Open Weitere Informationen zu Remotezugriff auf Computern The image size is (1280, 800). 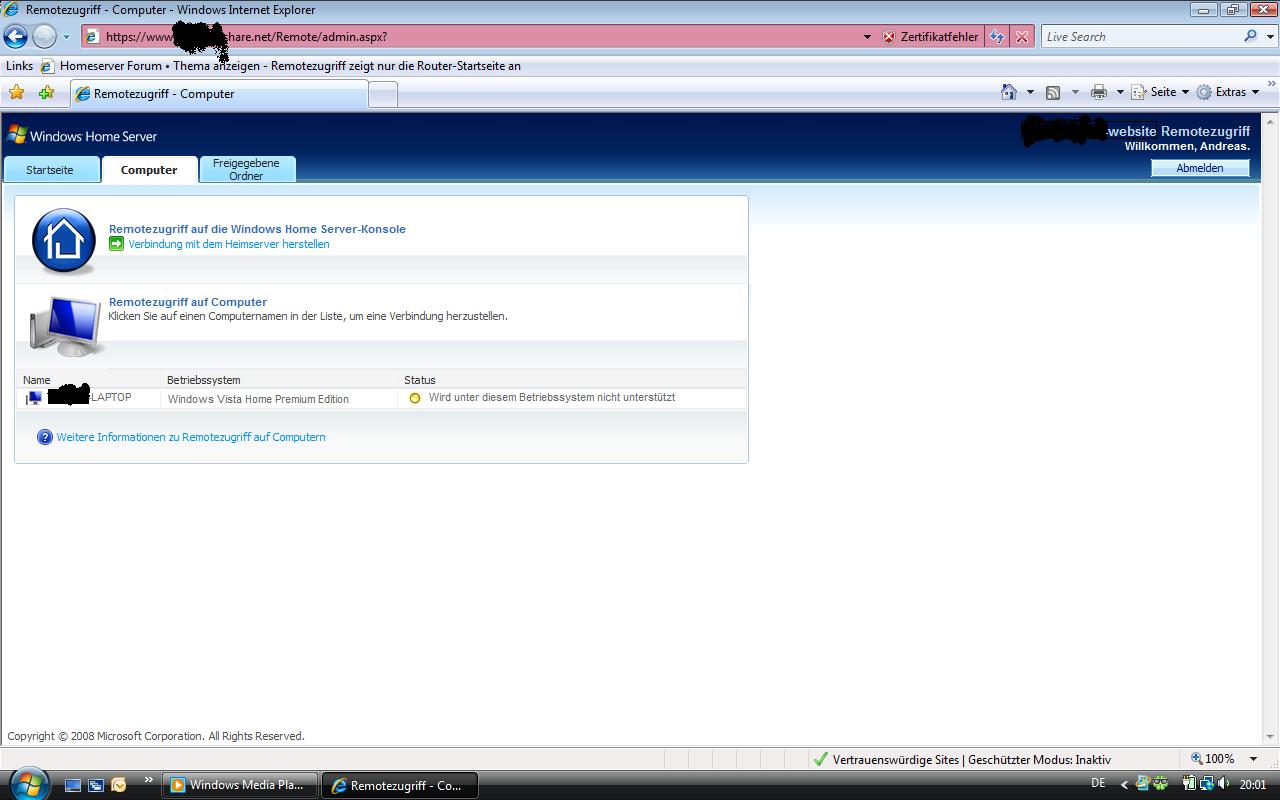(x=191, y=437)
